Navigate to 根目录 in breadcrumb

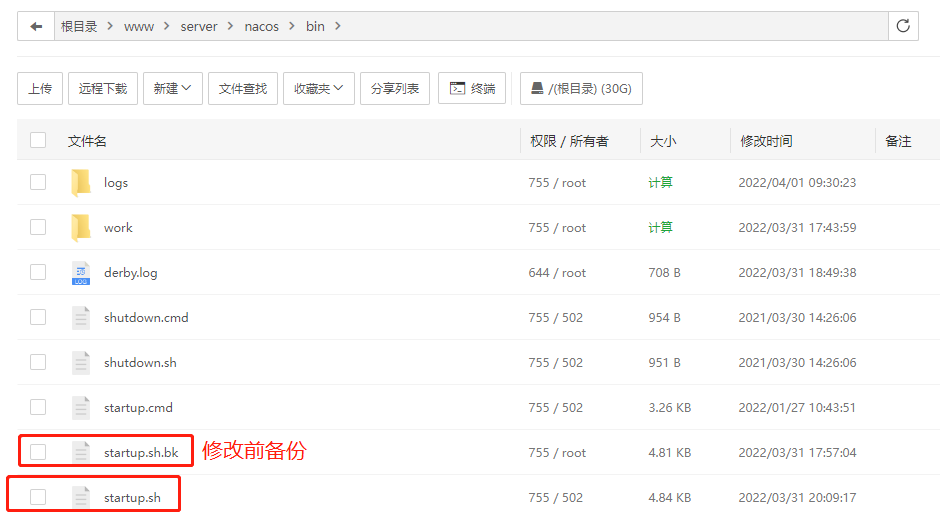tap(79, 26)
